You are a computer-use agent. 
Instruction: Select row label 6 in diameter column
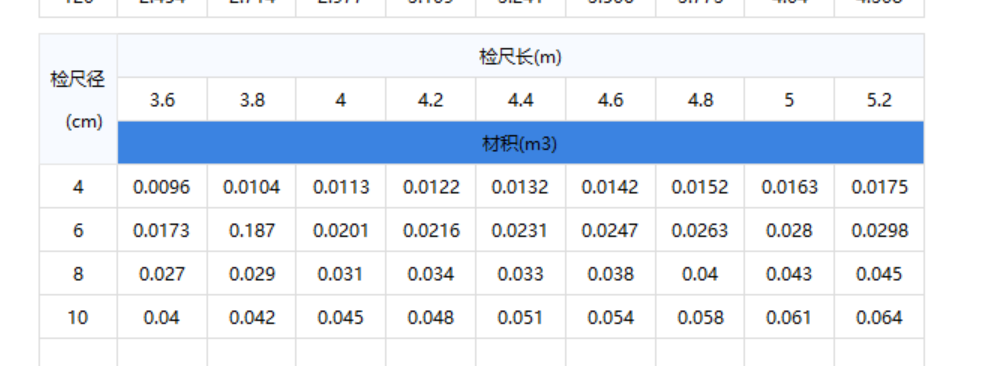[x=78, y=230]
